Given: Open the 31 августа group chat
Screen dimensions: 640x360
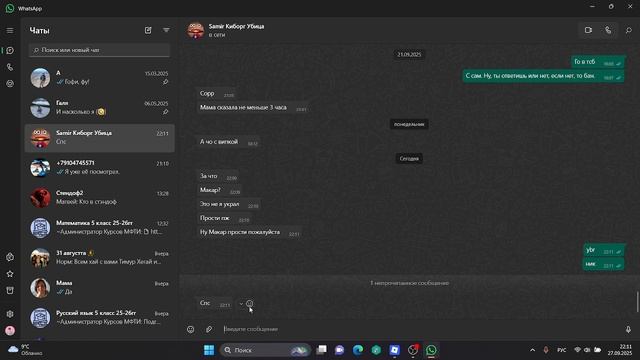Looking at the screenshot, I should (100, 258).
